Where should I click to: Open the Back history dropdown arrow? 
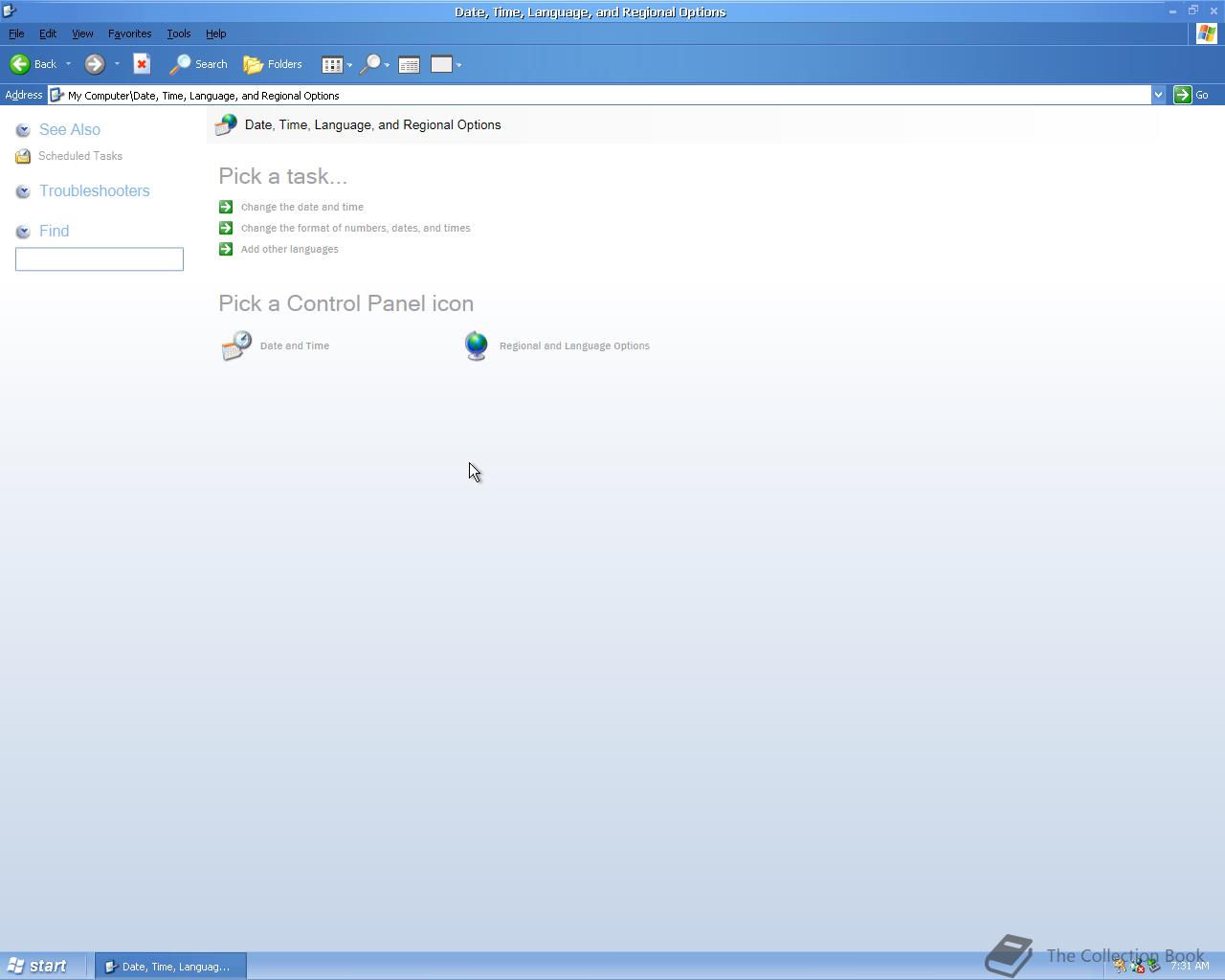pos(68,64)
